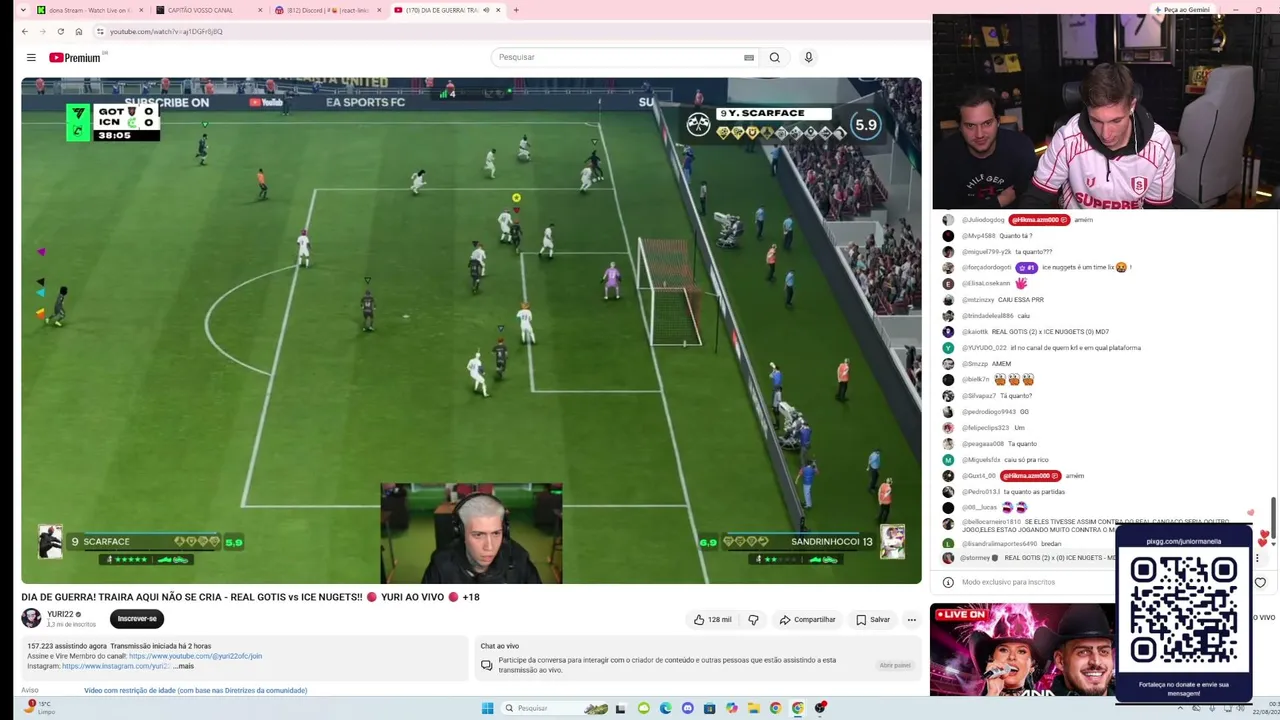The height and width of the screenshot is (720, 1280).
Task: Mute the audio-playing YouTube tab
Action: [x=486, y=10]
